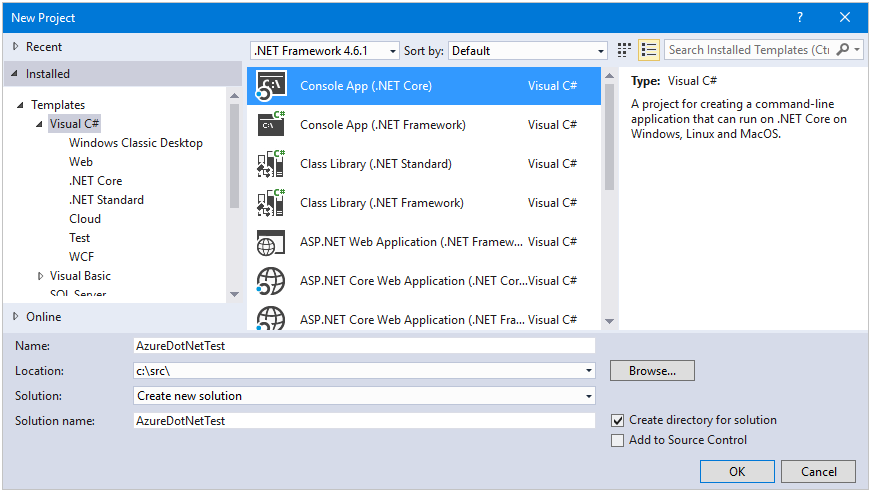Click the OK button

(x=737, y=472)
